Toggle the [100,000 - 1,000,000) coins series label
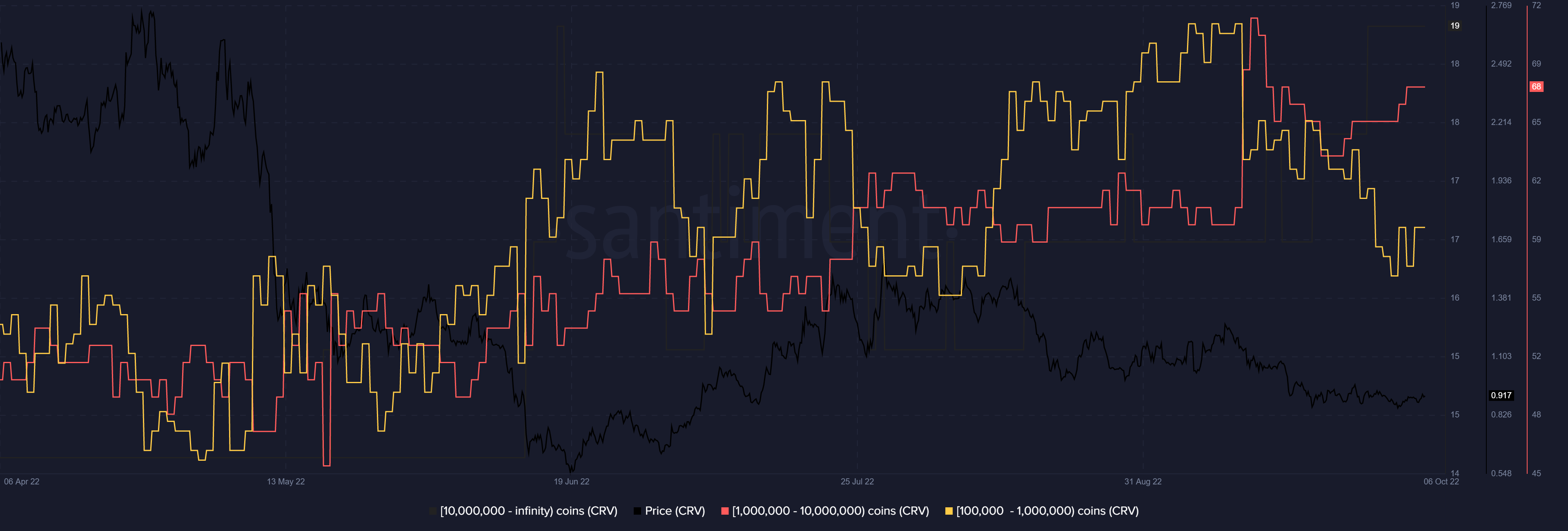This screenshot has width=1568, height=531. pos(1047,511)
